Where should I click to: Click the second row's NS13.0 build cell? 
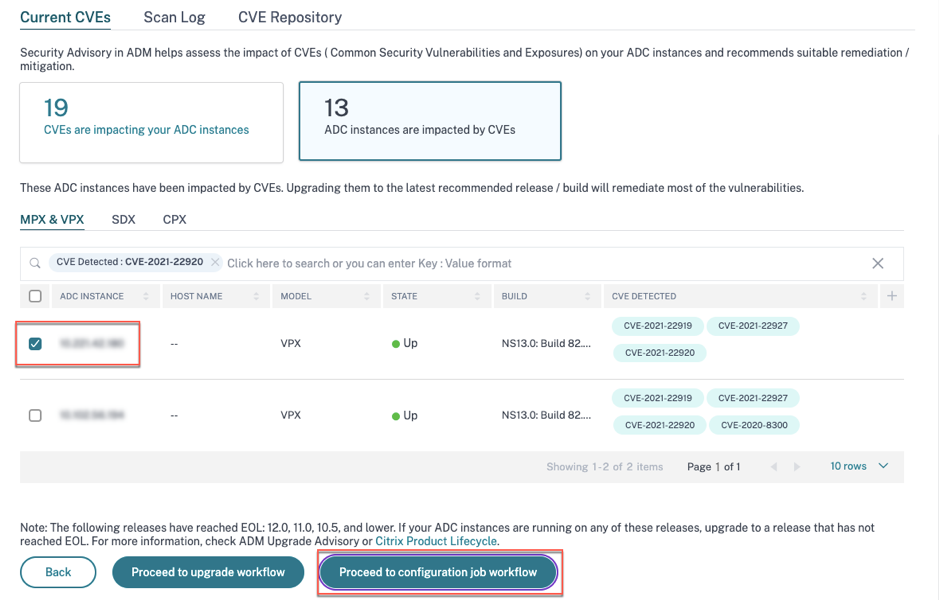click(546, 415)
